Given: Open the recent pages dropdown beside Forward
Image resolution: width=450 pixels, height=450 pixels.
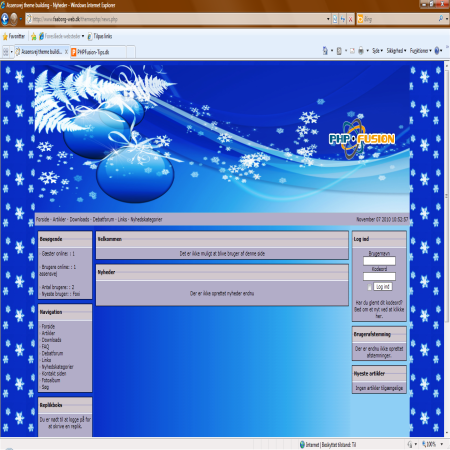Looking at the screenshot, I should pyautogui.click(x=21, y=19).
